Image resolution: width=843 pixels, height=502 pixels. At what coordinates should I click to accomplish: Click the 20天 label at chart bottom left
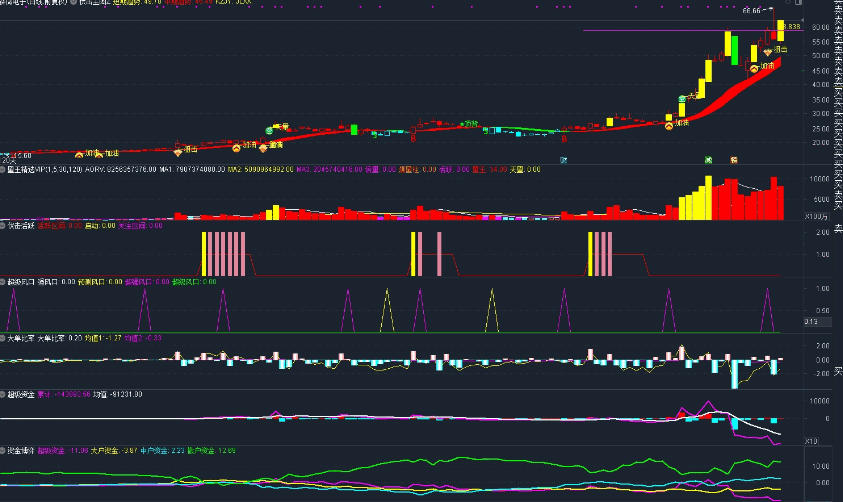pos(8,161)
